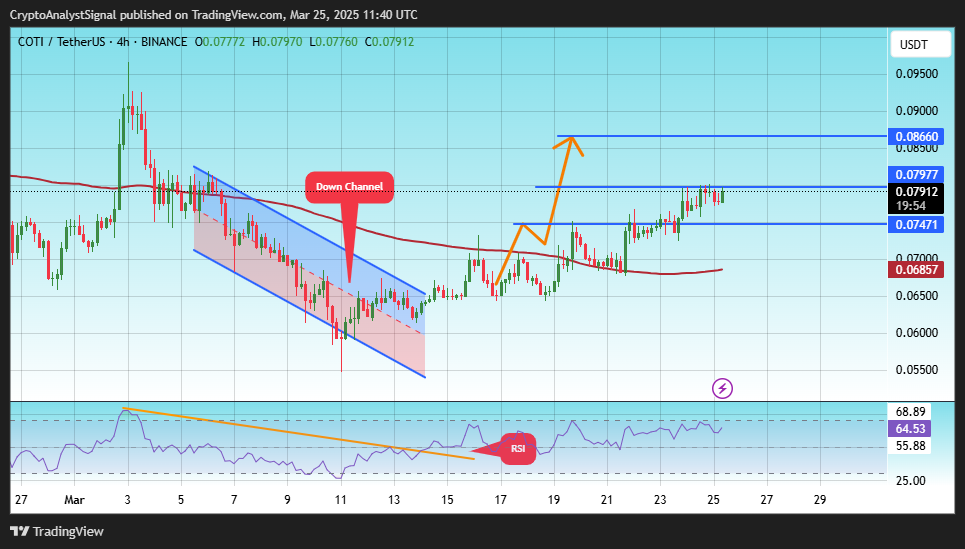Click the purple lightning bolt event icon
The height and width of the screenshot is (549, 965).
(x=722, y=388)
